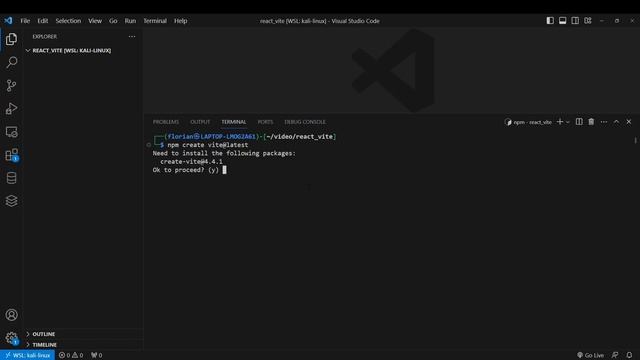Kill the terminal with trash icon

591,122
